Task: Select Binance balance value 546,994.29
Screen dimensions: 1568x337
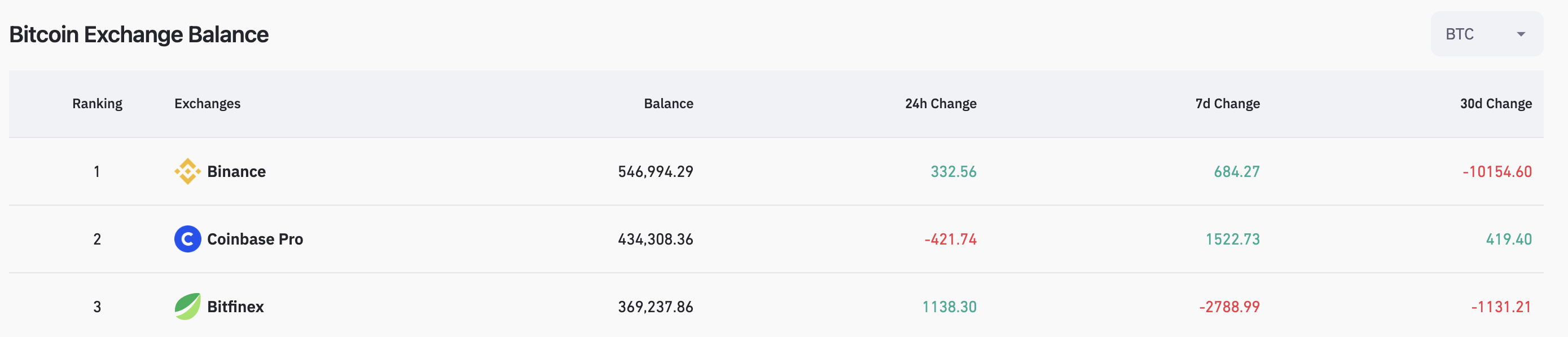Action: [x=656, y=171]
